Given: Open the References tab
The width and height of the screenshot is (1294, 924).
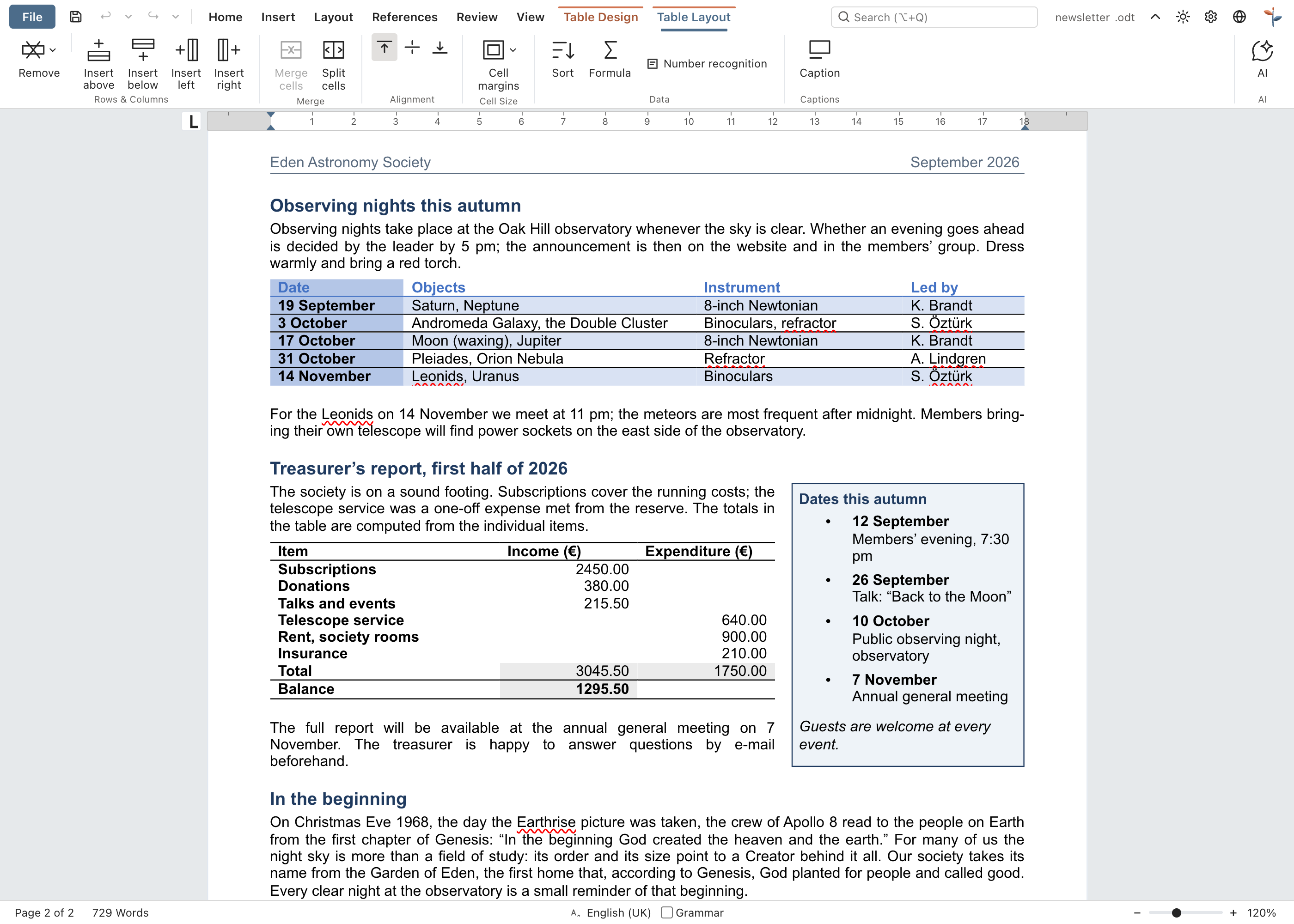Looking at the screenshot, I should [x=404, y=17].
